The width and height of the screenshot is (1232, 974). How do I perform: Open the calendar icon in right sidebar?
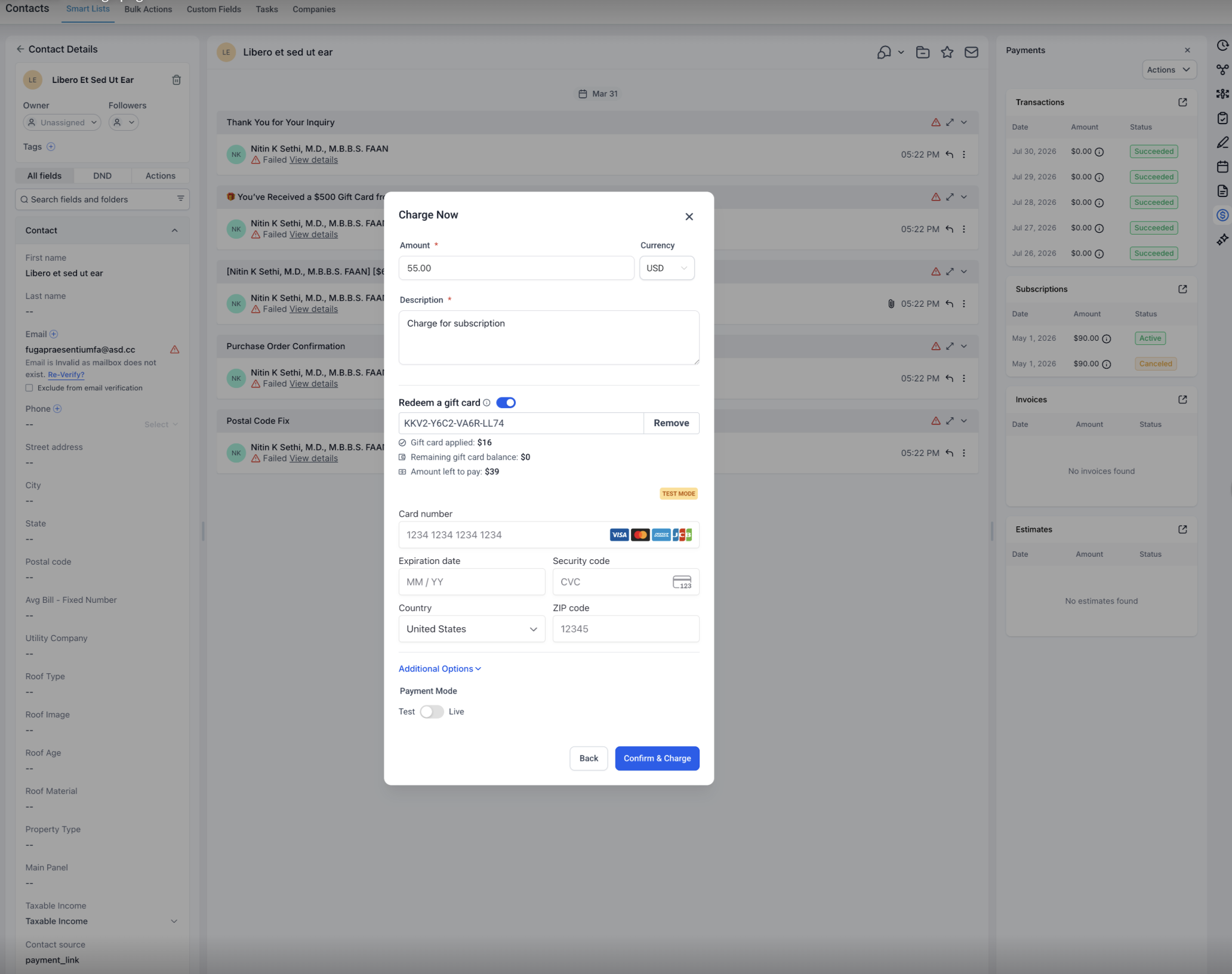point(1222,167)
